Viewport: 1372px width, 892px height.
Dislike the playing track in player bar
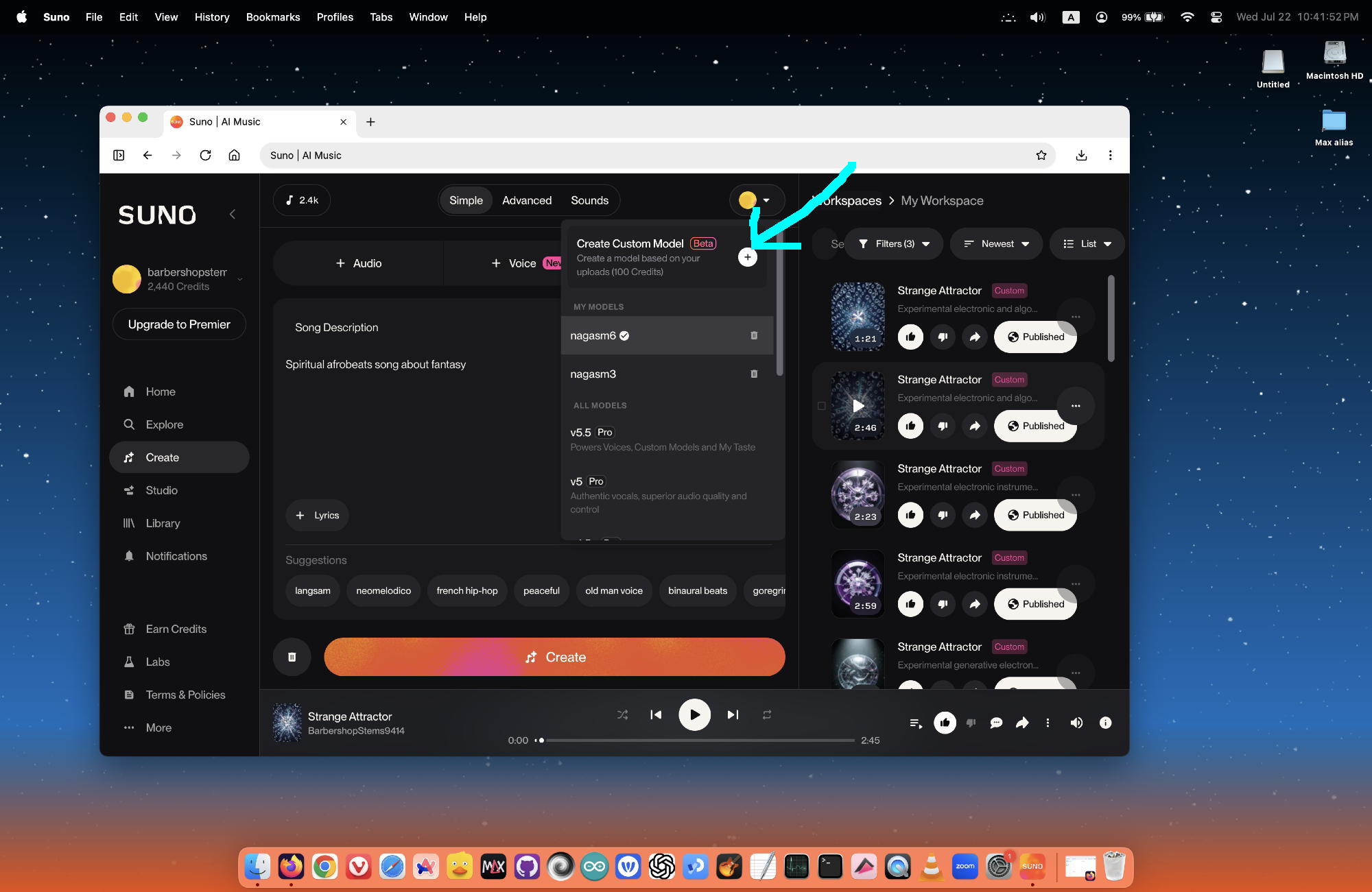(x=971, y=723)
